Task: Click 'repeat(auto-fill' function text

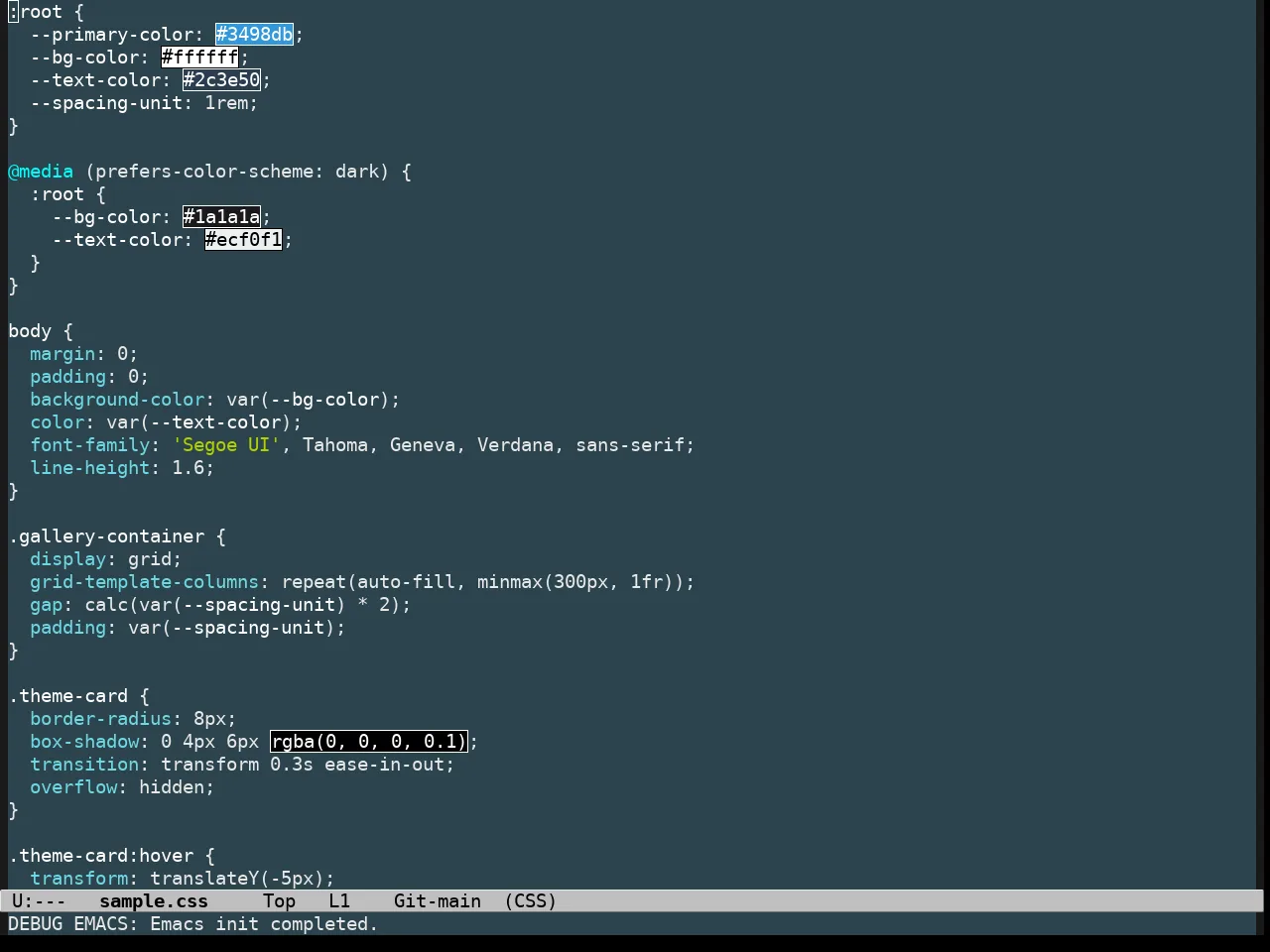Action: click(x=368, y=582)
